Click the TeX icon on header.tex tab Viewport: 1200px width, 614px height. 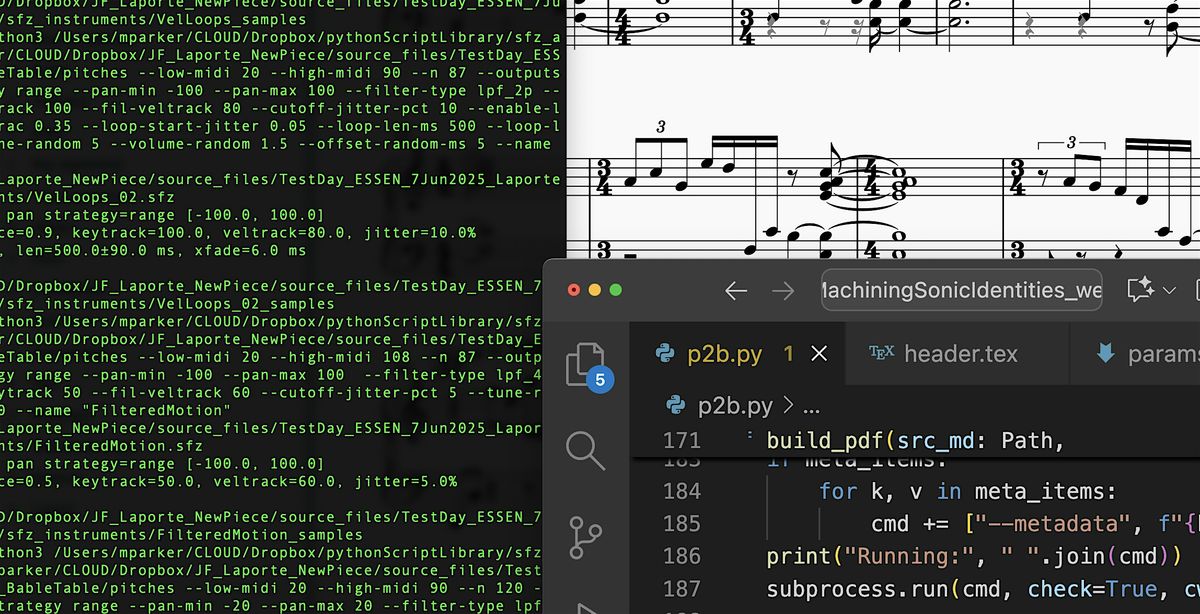coord(881,353)
